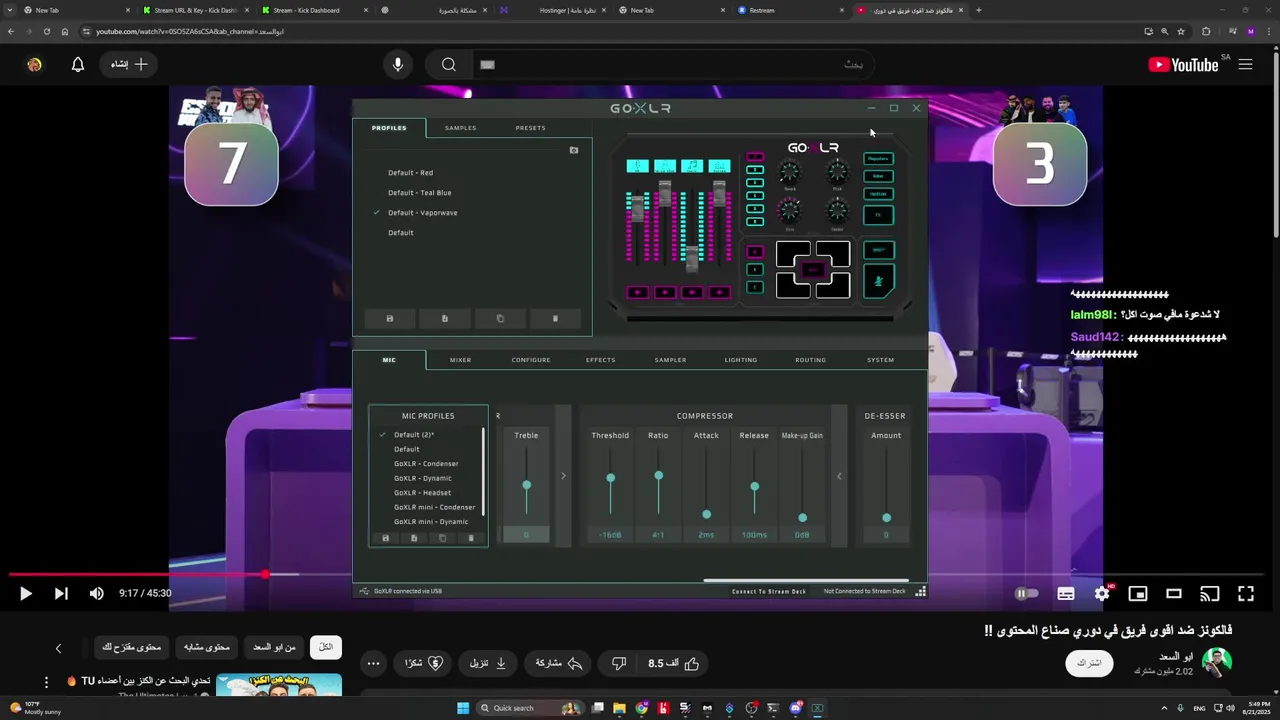Screen dimensions: 1280x720
Task: Go to the YouTube home logo
Action: (x=1184, y=65)
